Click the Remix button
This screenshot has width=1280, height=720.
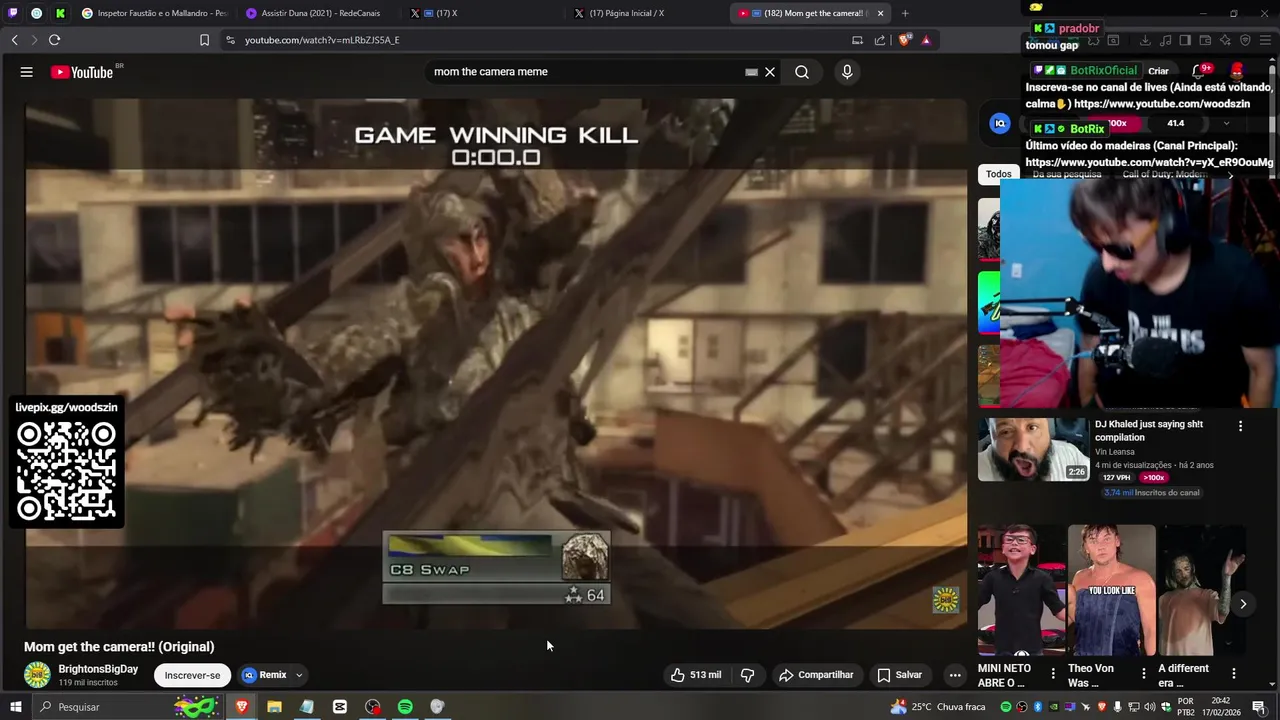(265, 675)
